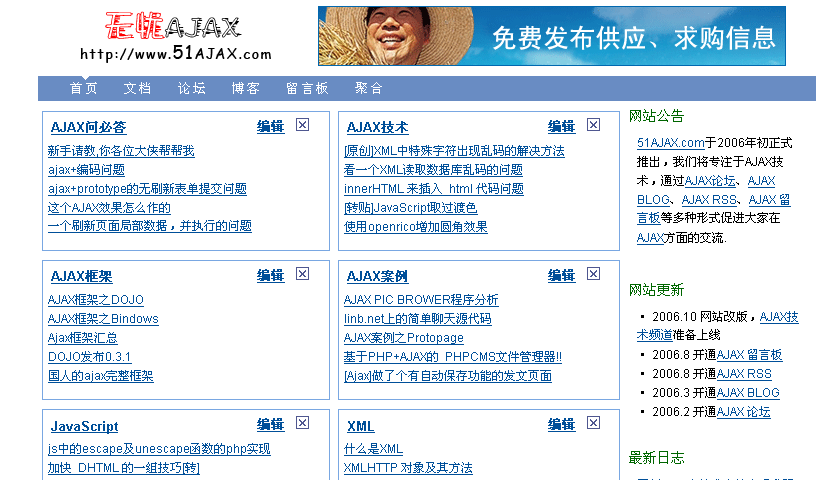
Task: Close the AJAX技术 panel with X icon
Action: point(594,125)
